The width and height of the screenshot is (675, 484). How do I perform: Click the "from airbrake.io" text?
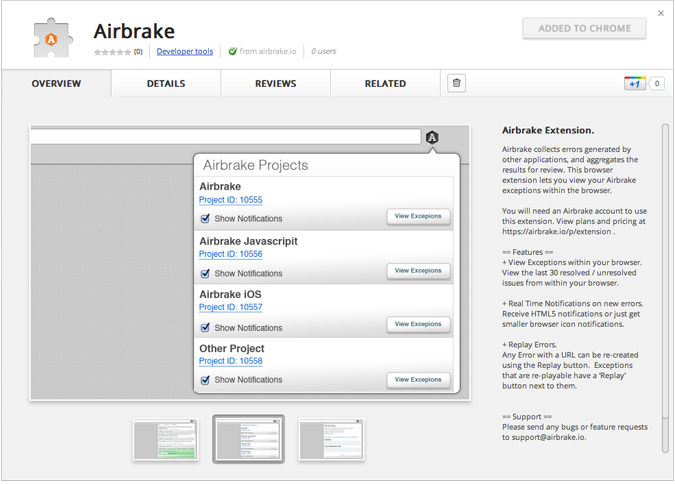[268, 51]
